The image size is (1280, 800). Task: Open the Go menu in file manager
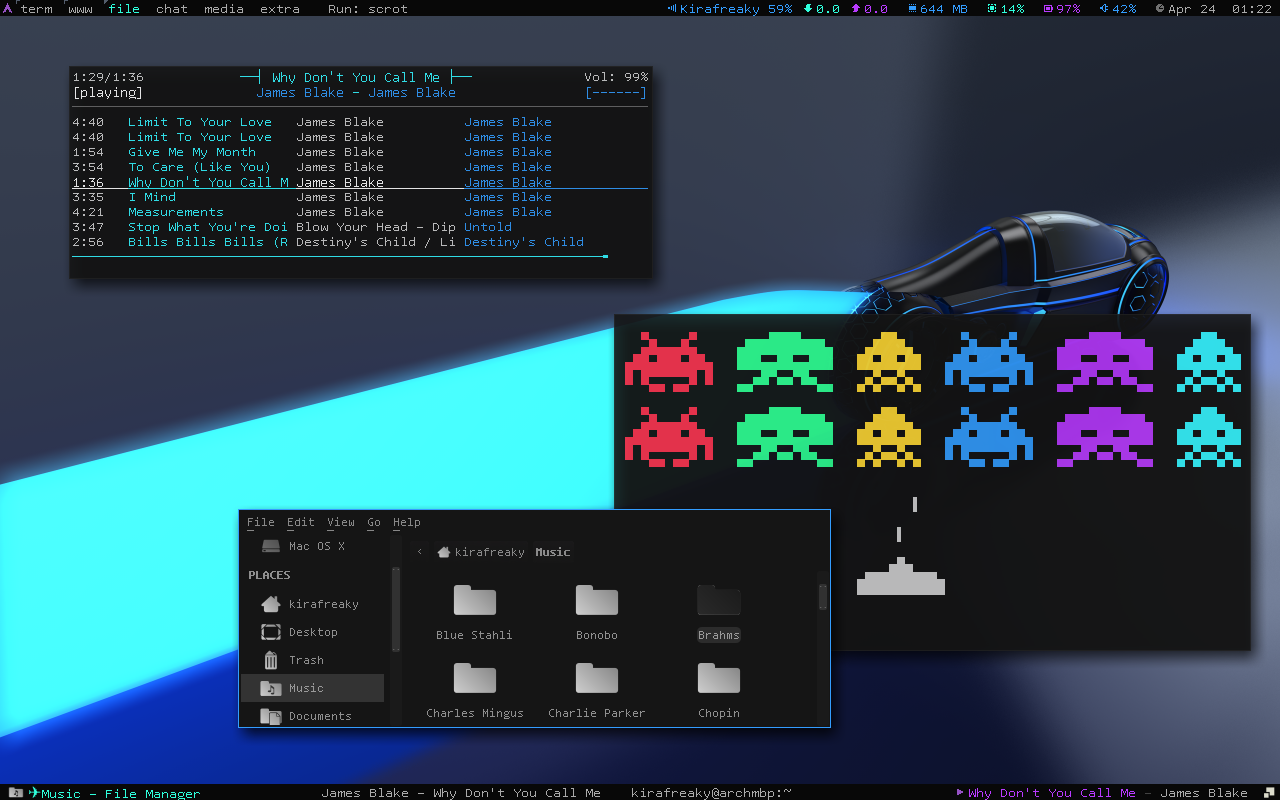point(374,522)
